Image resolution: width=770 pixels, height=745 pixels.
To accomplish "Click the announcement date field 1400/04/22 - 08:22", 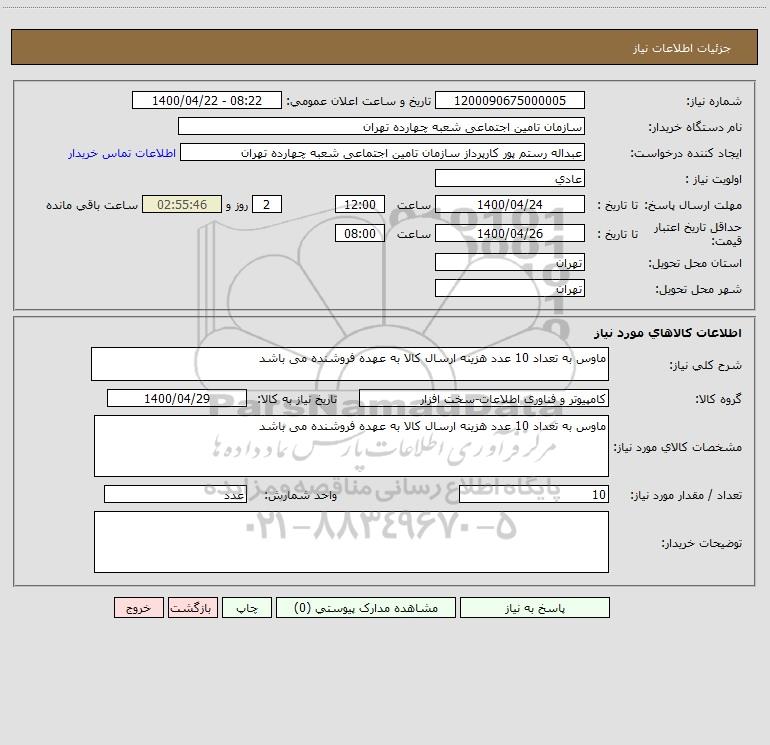I will [207, 100].
